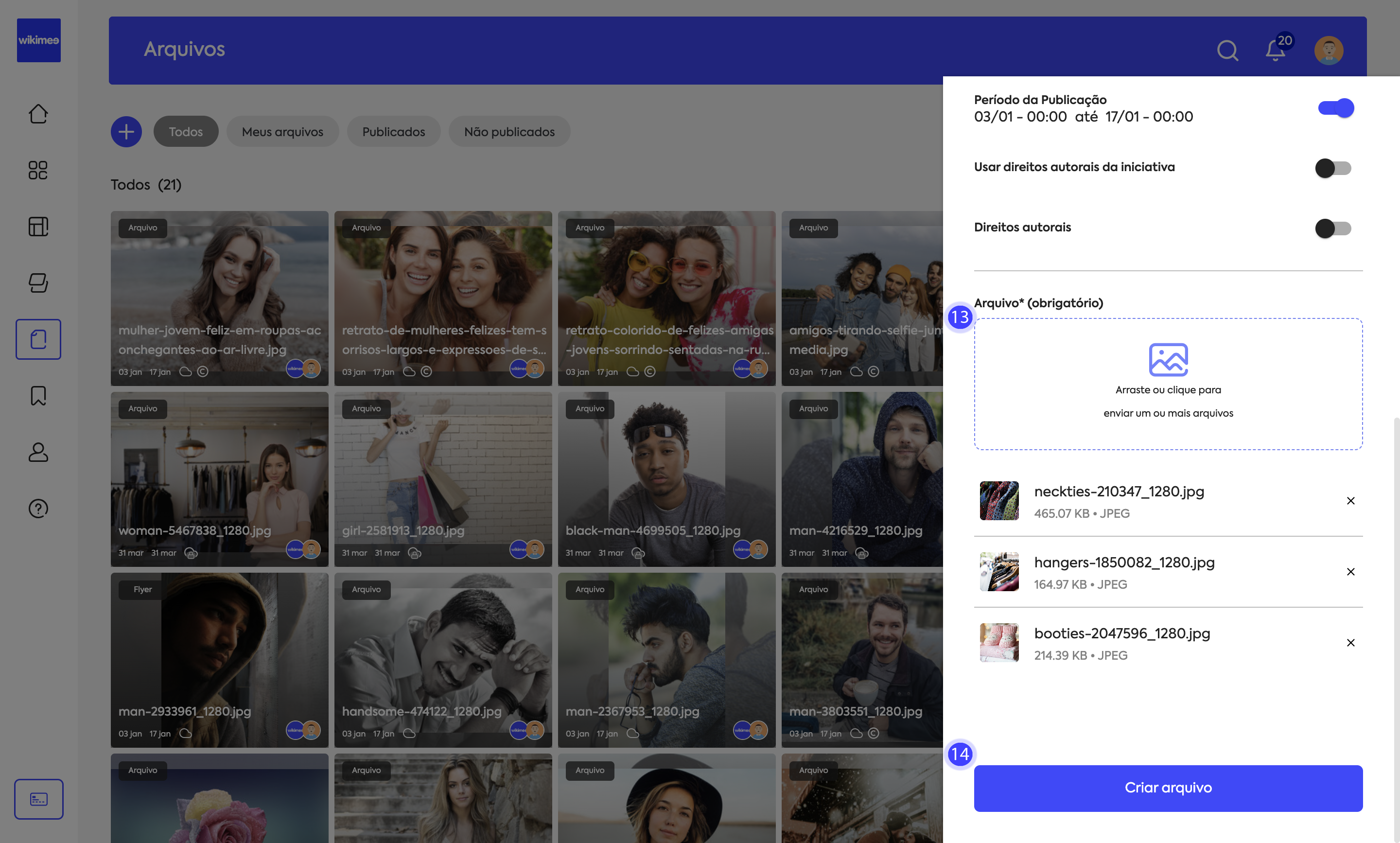Viewport: 1400px width, 843px height.
Task: Open the dashboard grid icon in sidebar
Action: pyautogui.click(x=38, y=170)
